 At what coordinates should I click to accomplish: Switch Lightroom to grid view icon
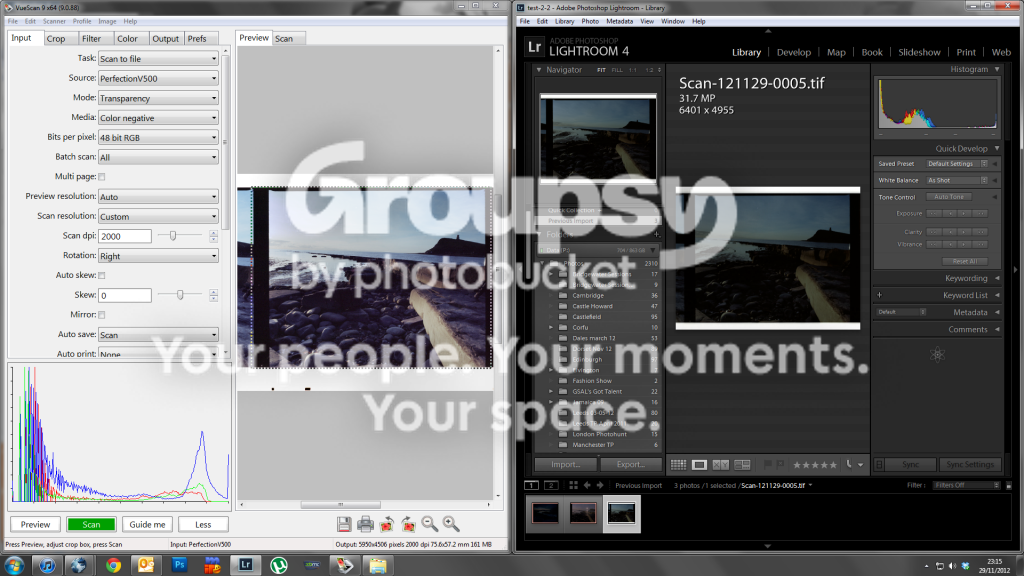click(x=679, y=464)
